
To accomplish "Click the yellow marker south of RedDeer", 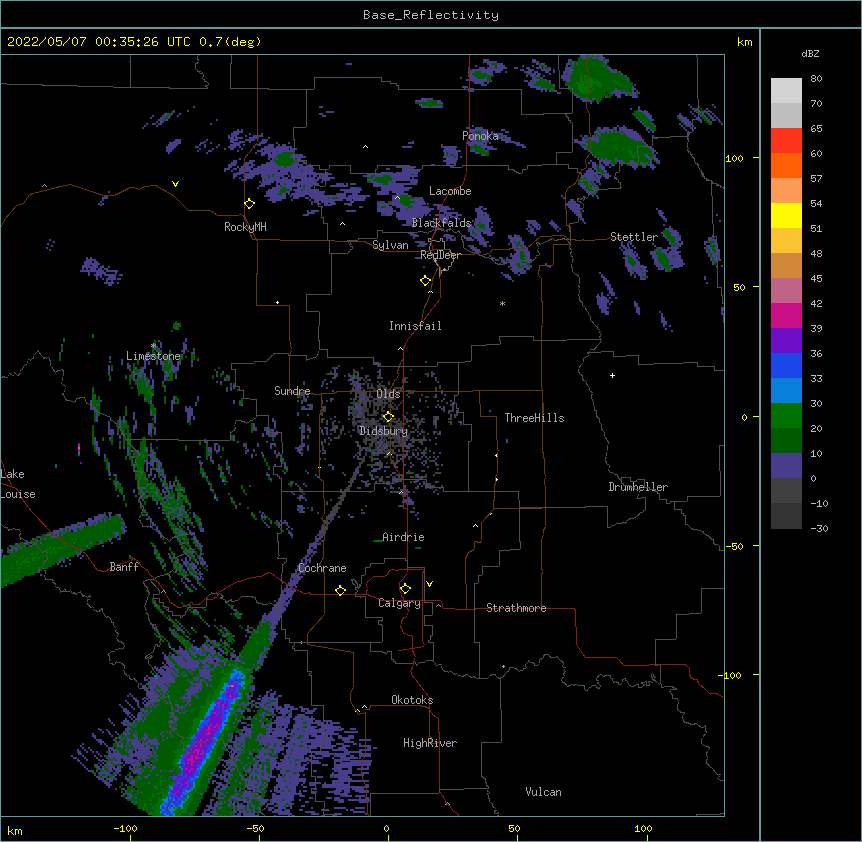I will pyautogui.click(x=425, y=281).
